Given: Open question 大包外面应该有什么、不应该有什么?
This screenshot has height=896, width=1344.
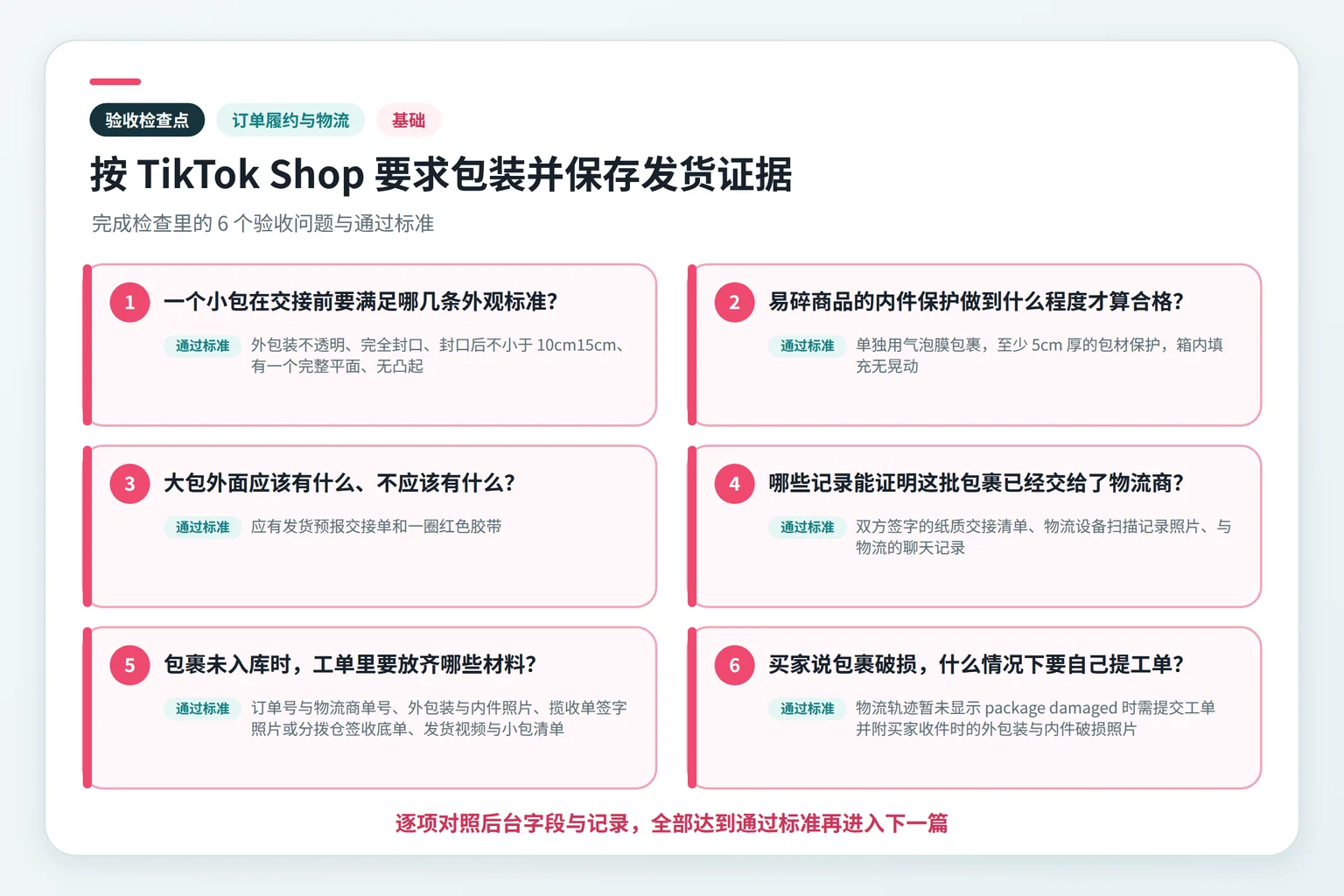Looking at the screenshot, I should 339,483.
